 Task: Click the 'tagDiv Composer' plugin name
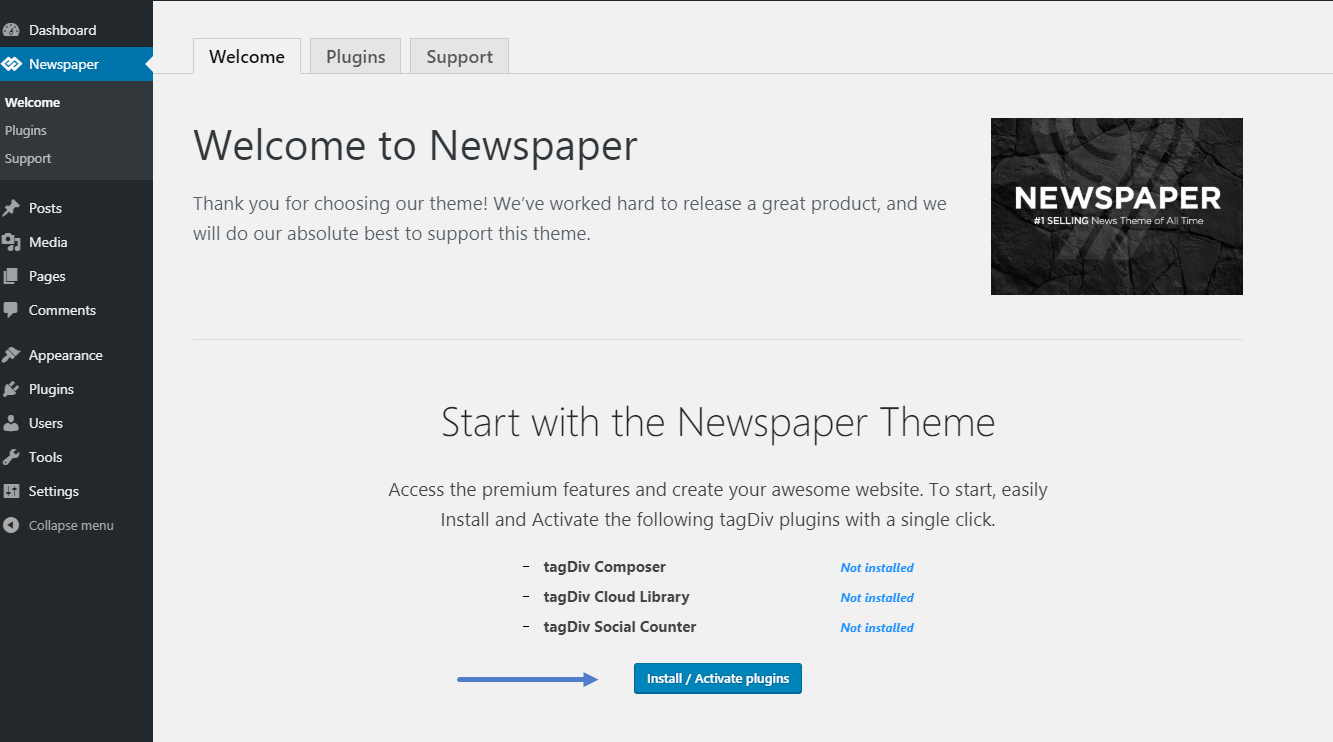coord(605,567)
